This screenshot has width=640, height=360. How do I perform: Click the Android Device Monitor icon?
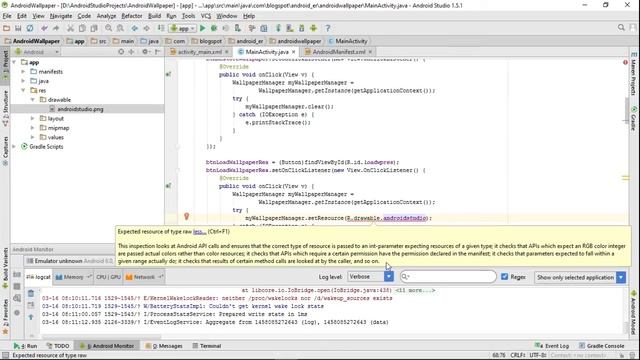pyautogui.click(x=313, y=28)
